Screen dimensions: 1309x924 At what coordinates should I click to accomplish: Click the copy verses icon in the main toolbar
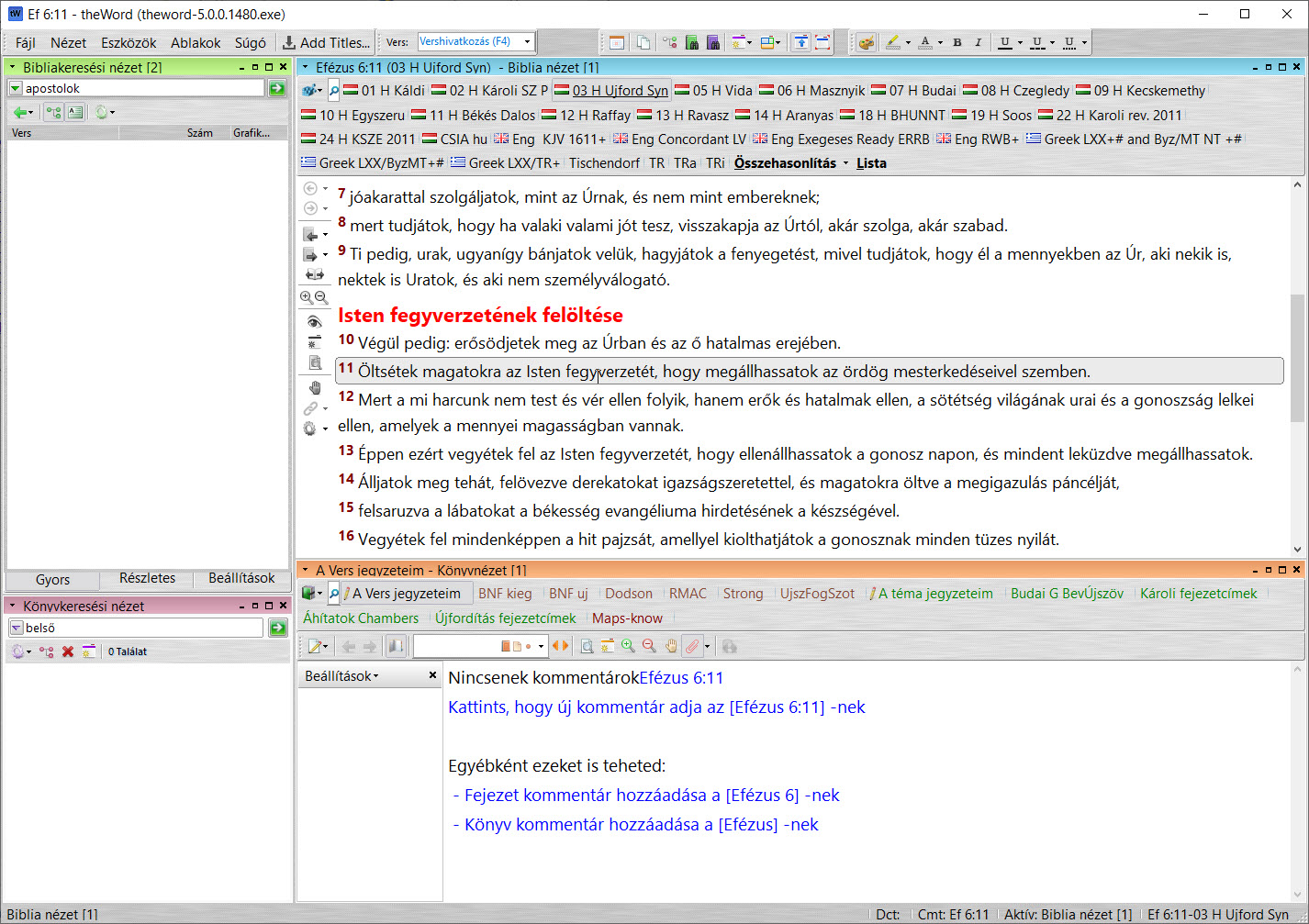(643, 42)
